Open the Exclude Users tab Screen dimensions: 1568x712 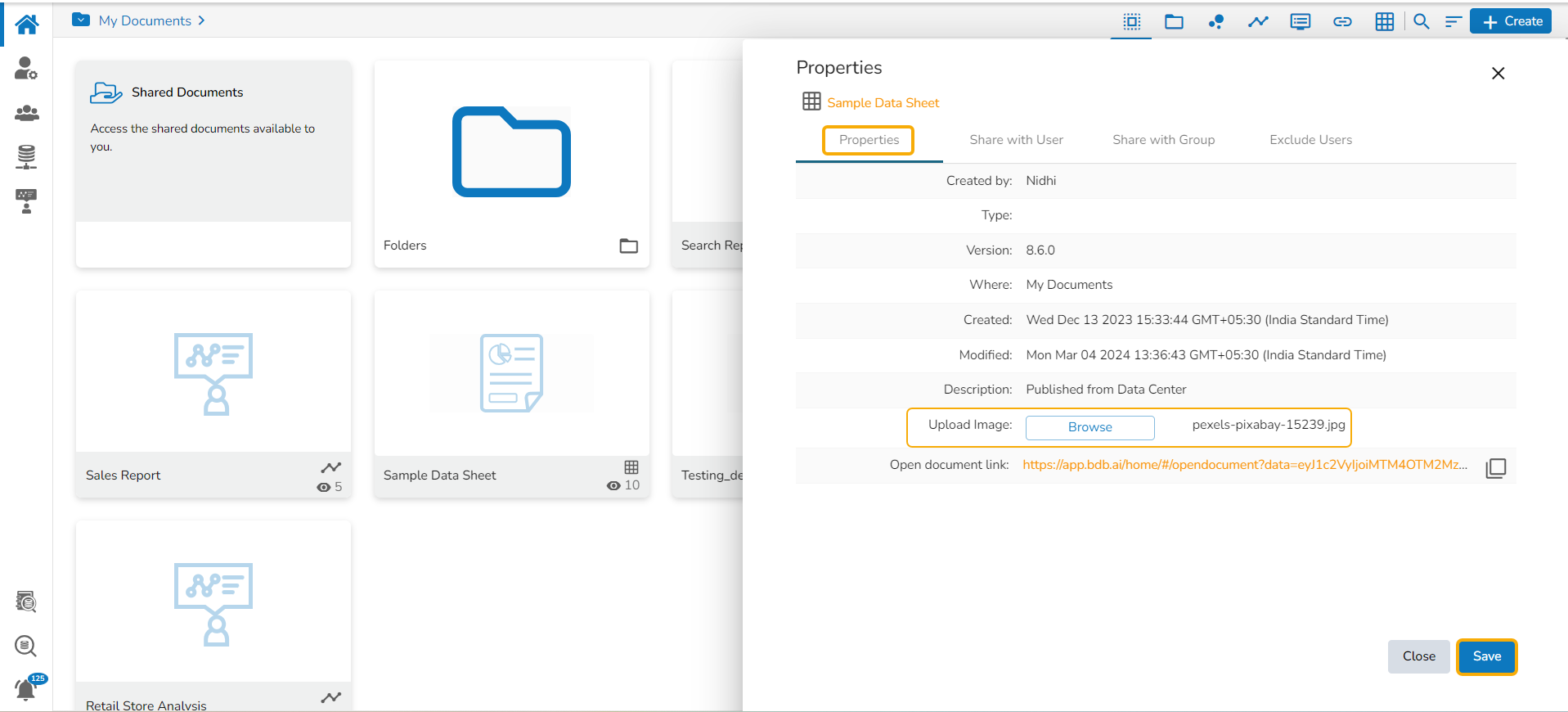pyautogui.click(x=1310, y=140)
